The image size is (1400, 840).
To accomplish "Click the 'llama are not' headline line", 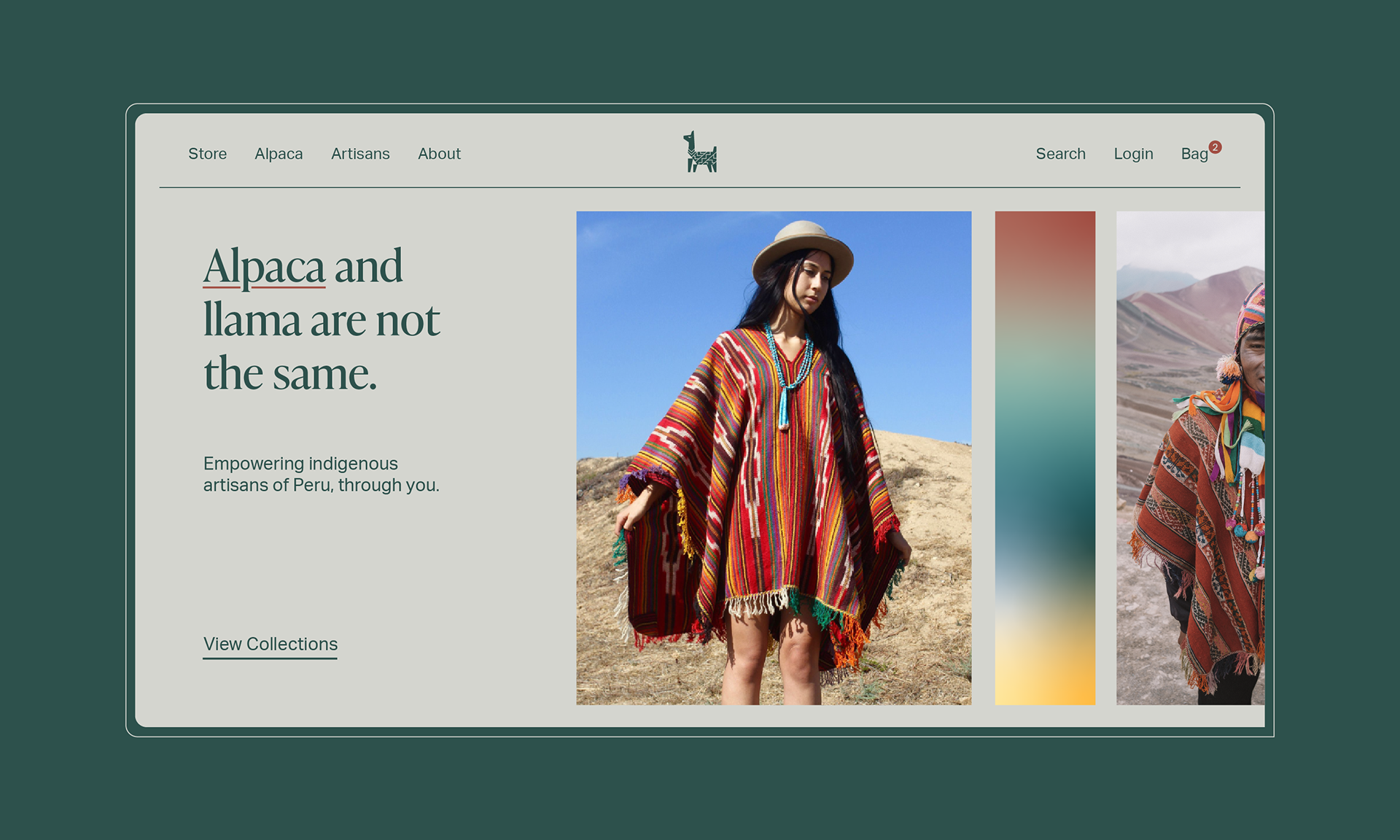I will [x=322, y=320].
